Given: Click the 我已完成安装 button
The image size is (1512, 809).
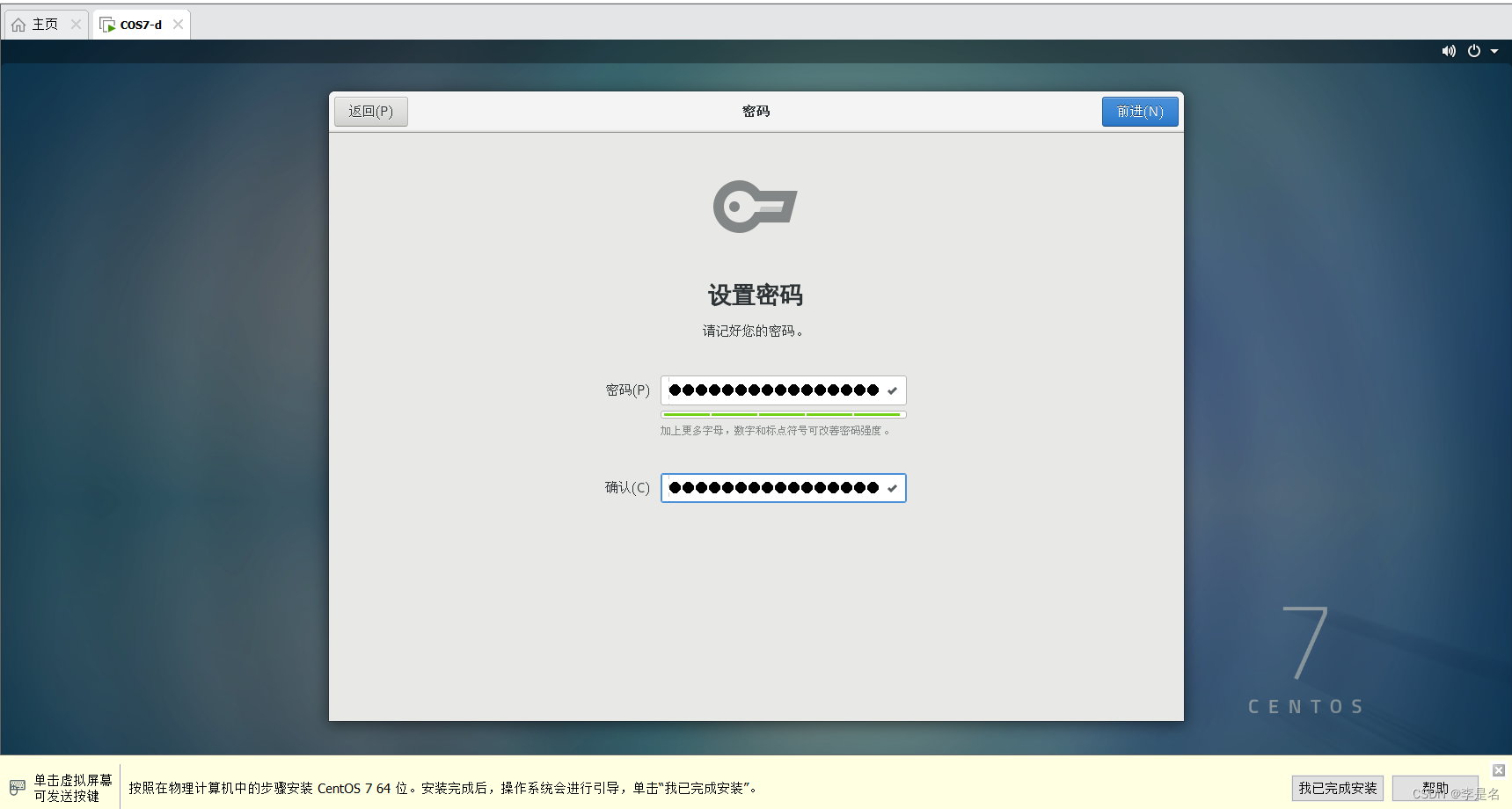Looking at the screenshot, I should 1338,788.
